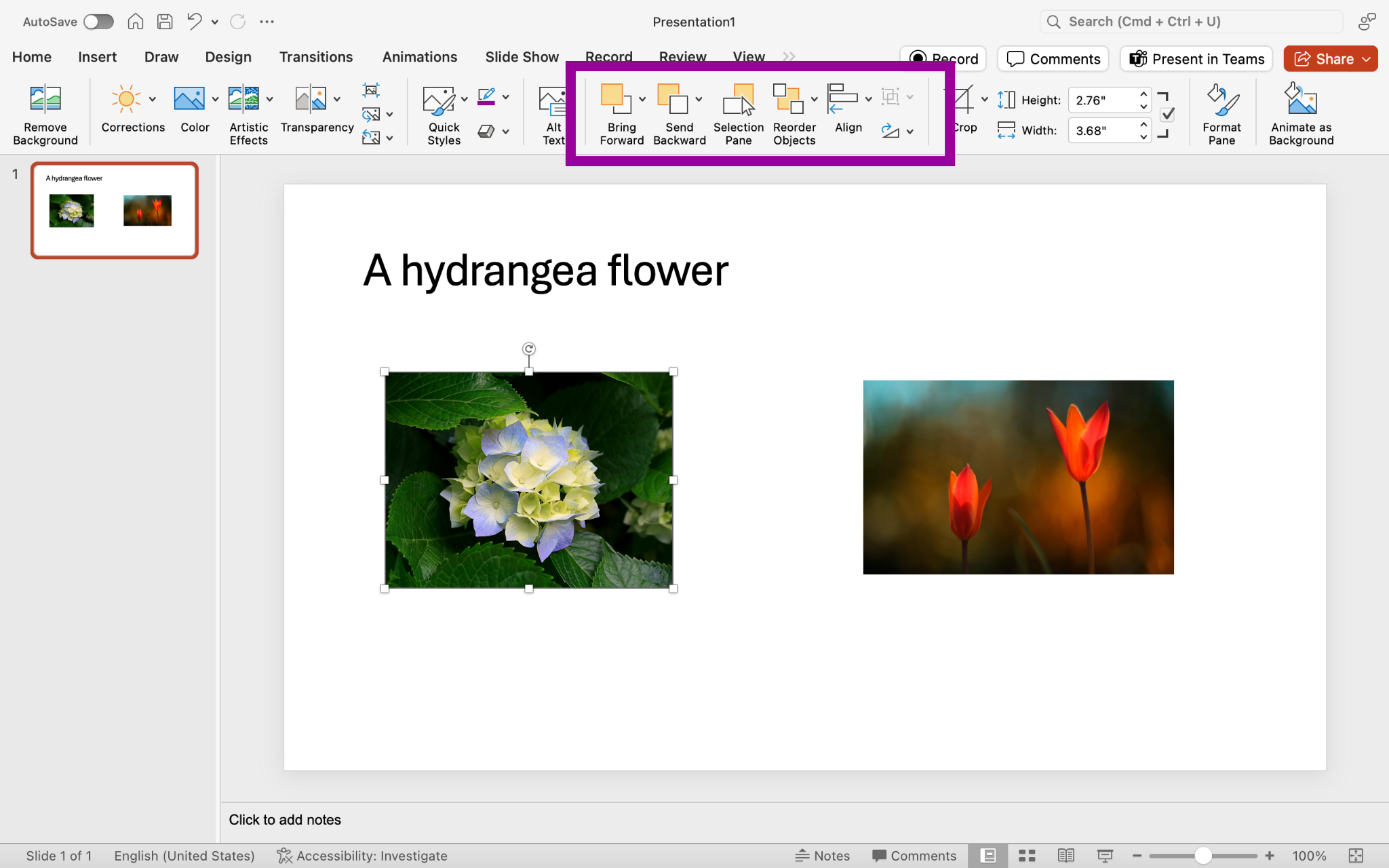Image resolution: width=1389 pixels, height=868 pixels.
Task: Click the Color picture icon
Action: (x=189, y=99)
